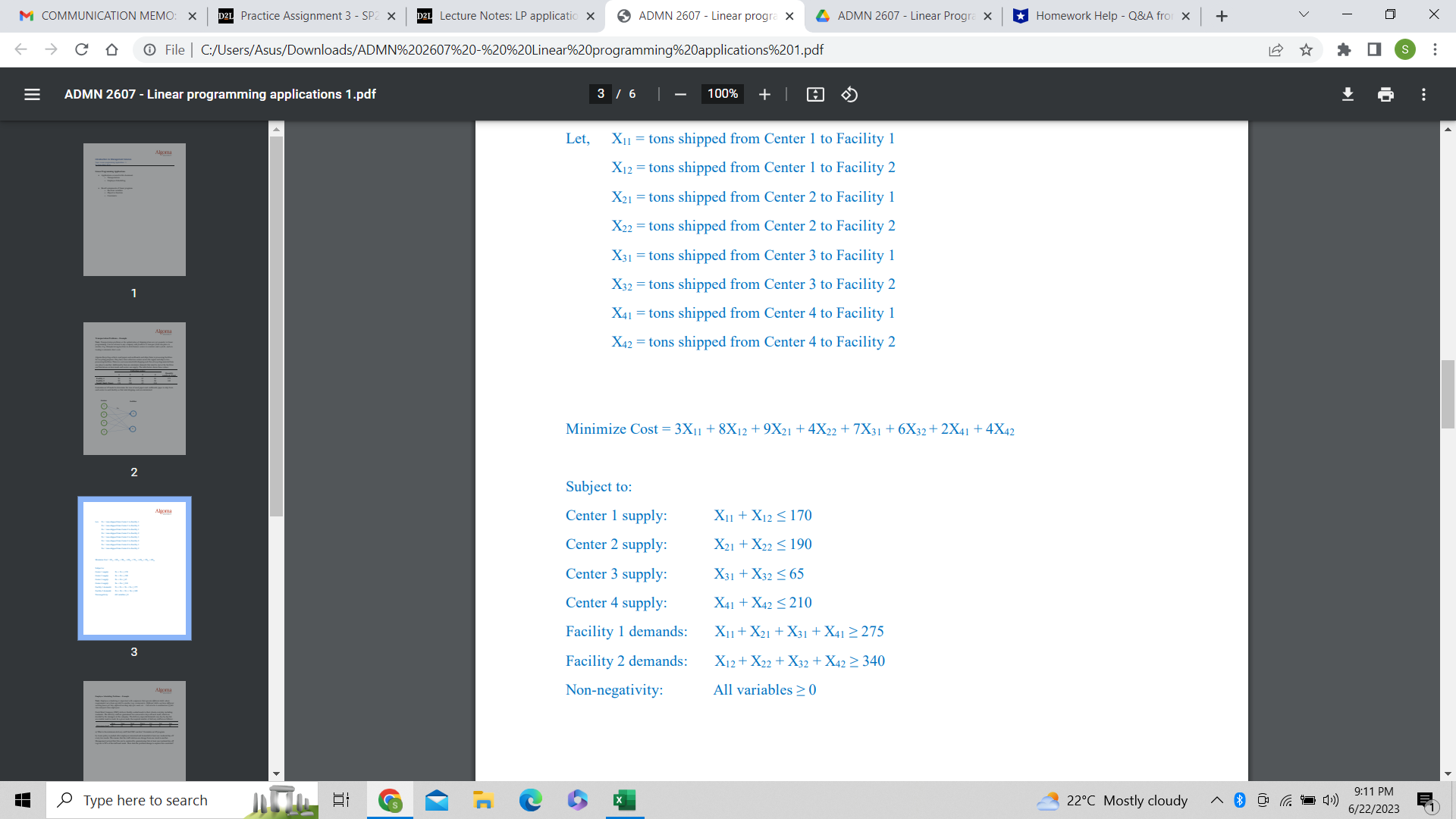This screenshot has height=819, width=1456.
Task: Select the fit-to-page icon
Action: pyautogui.click(x=814, y=94)
